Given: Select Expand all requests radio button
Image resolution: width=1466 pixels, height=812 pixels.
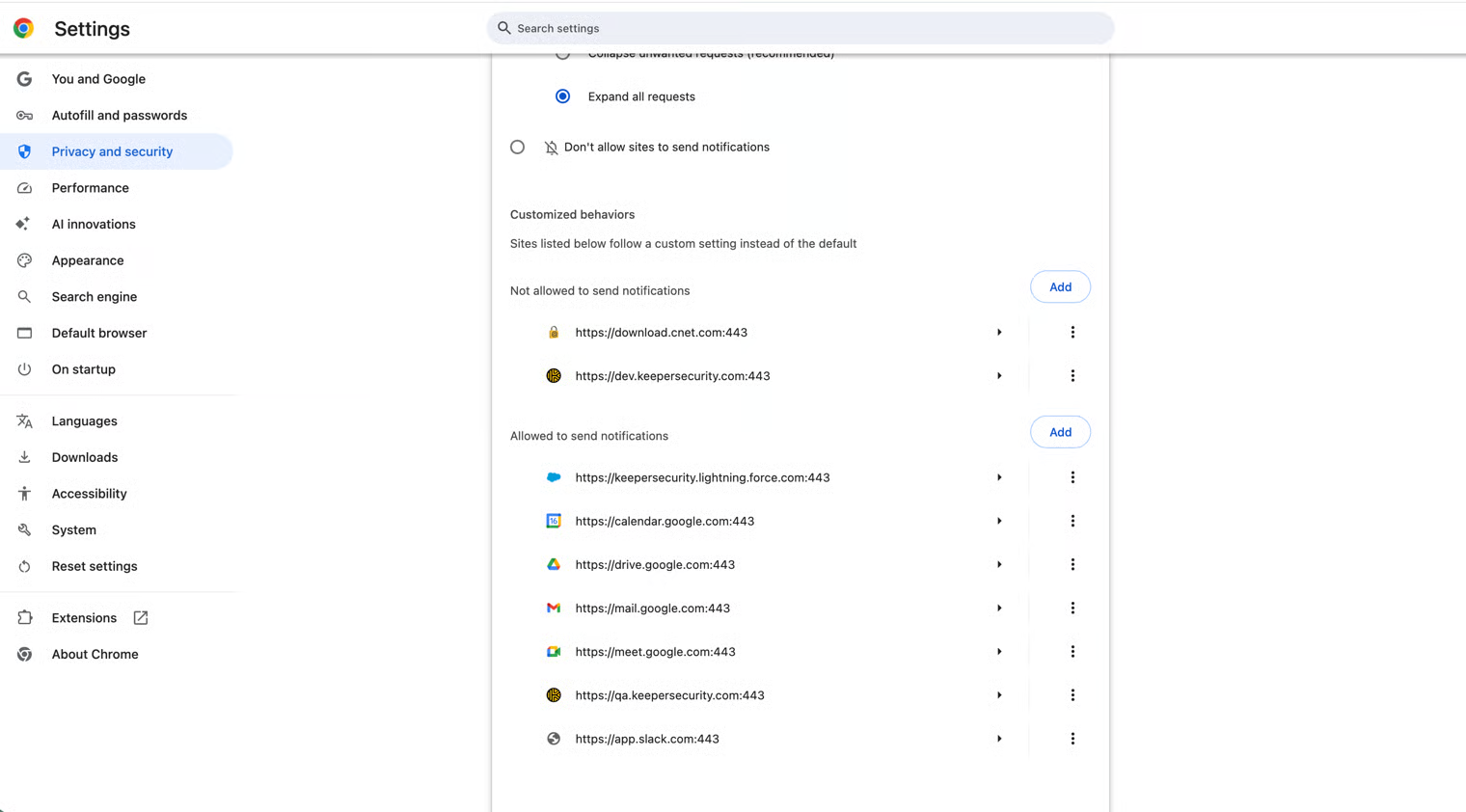Looking at the screenshot, I should click(x=563, y=96).
